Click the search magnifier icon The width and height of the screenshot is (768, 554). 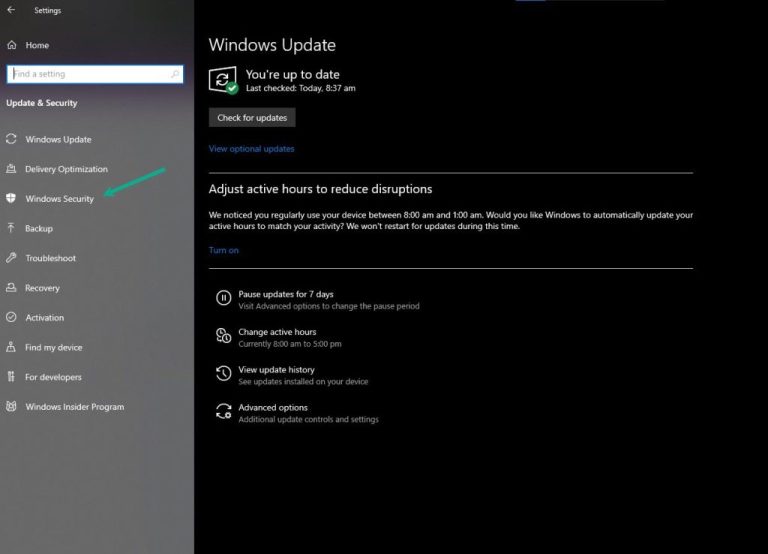pos(175,74)
